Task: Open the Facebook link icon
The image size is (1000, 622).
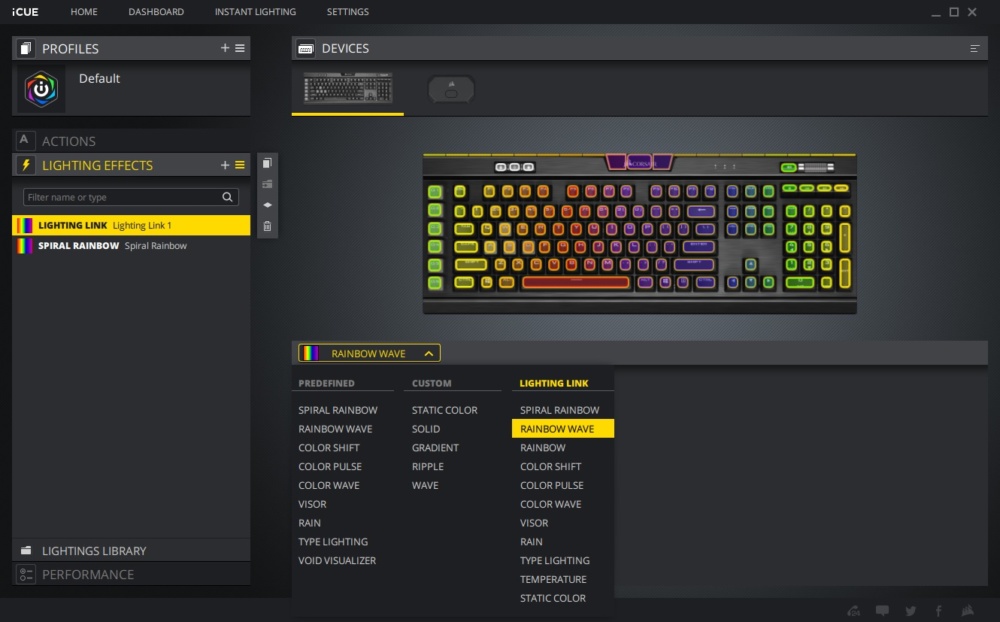Action: (938, 611)
